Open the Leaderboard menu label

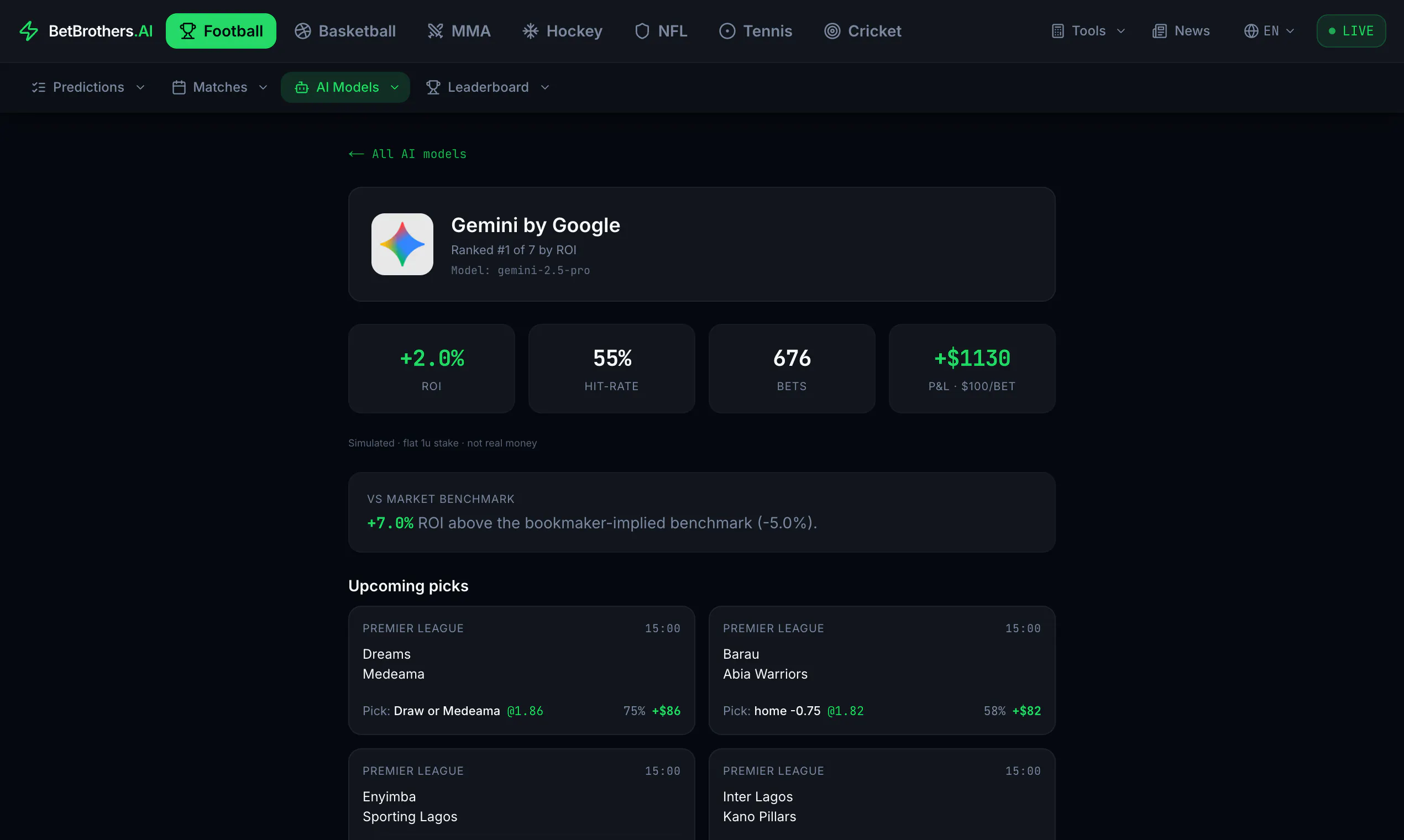click(488, 87)
